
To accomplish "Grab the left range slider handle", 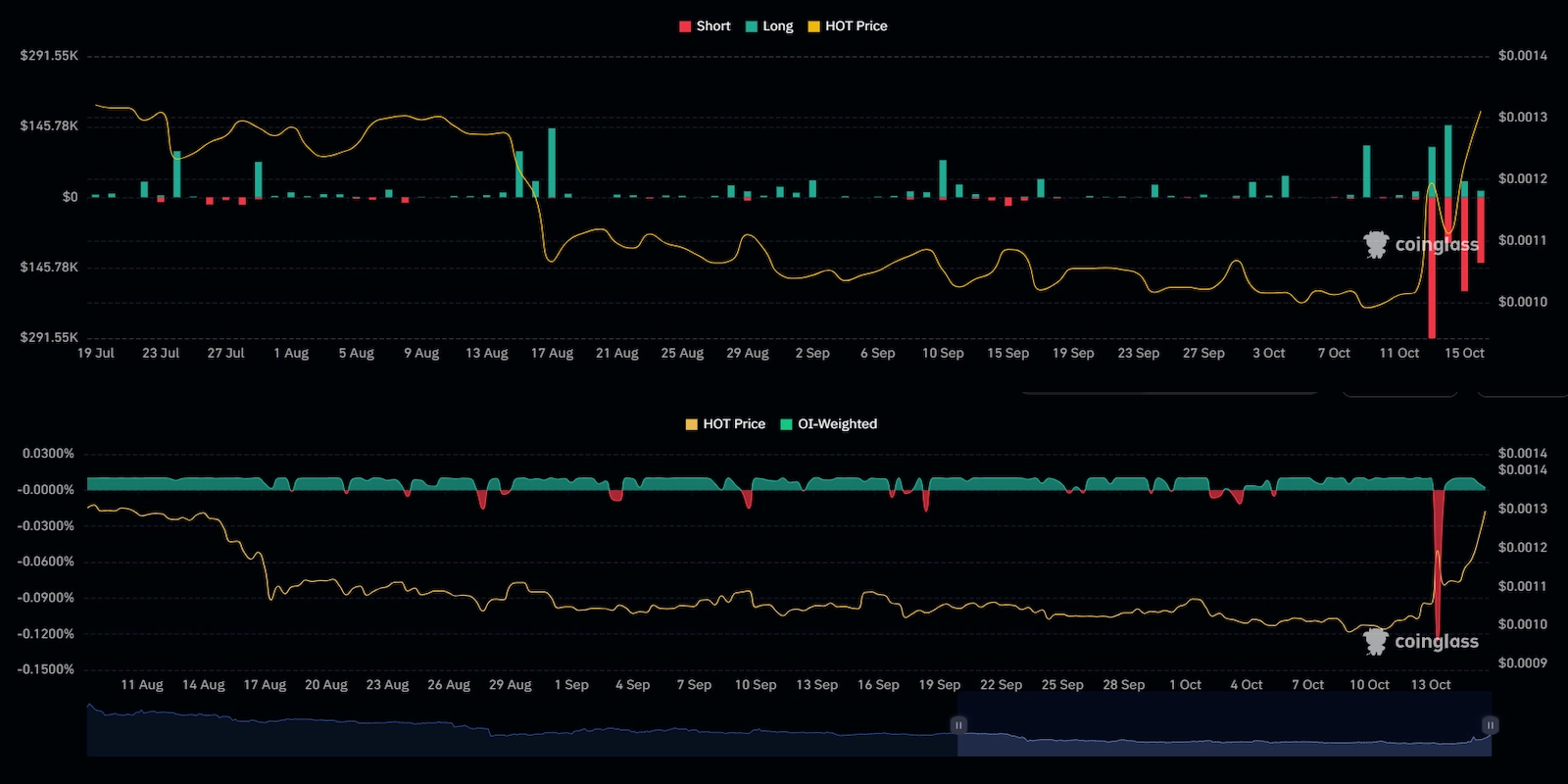I will point(958,725).
